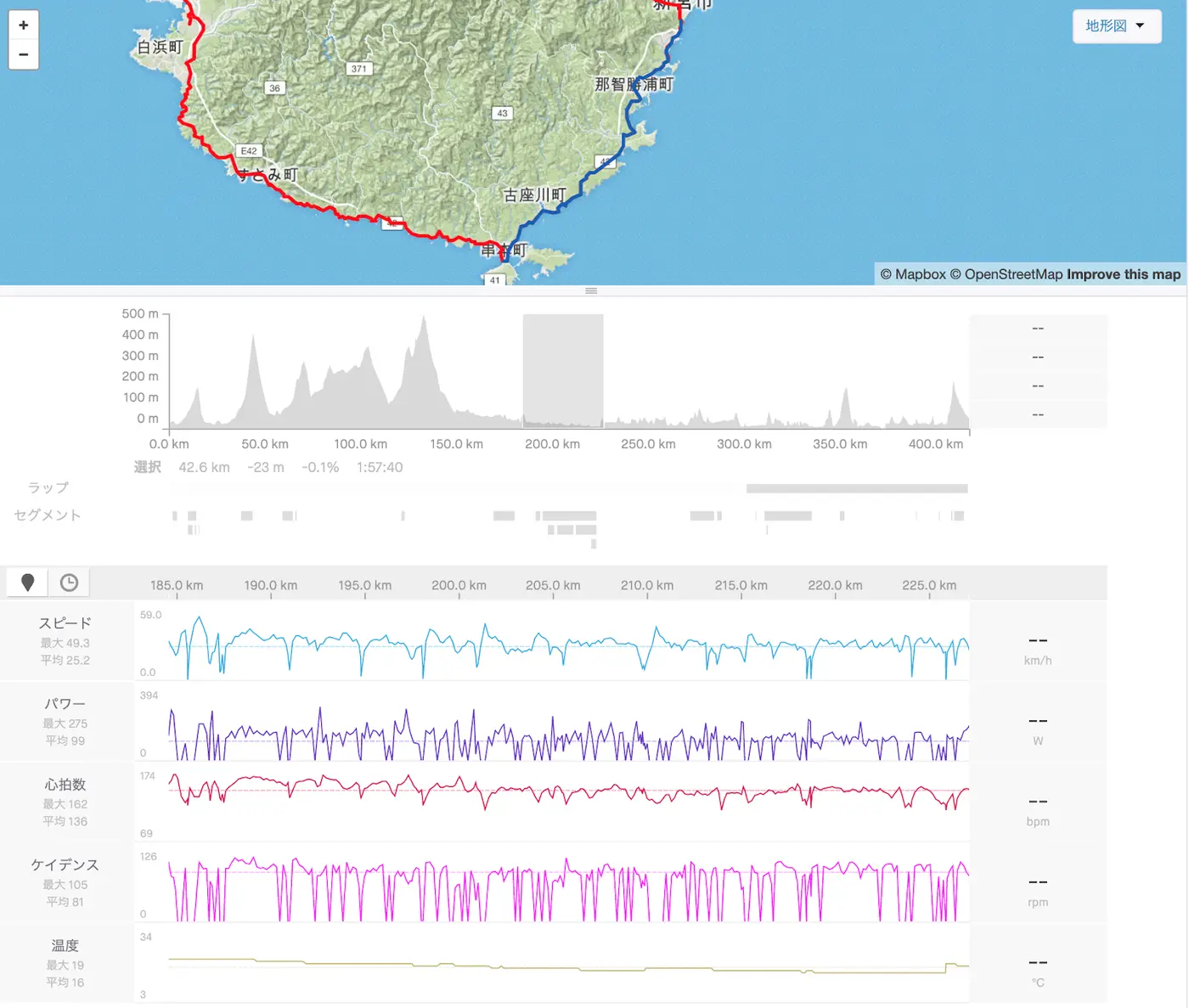1189x1008 pixels.
Task: Switch x-axis to distance with pin icon
Action: [27, 583]
